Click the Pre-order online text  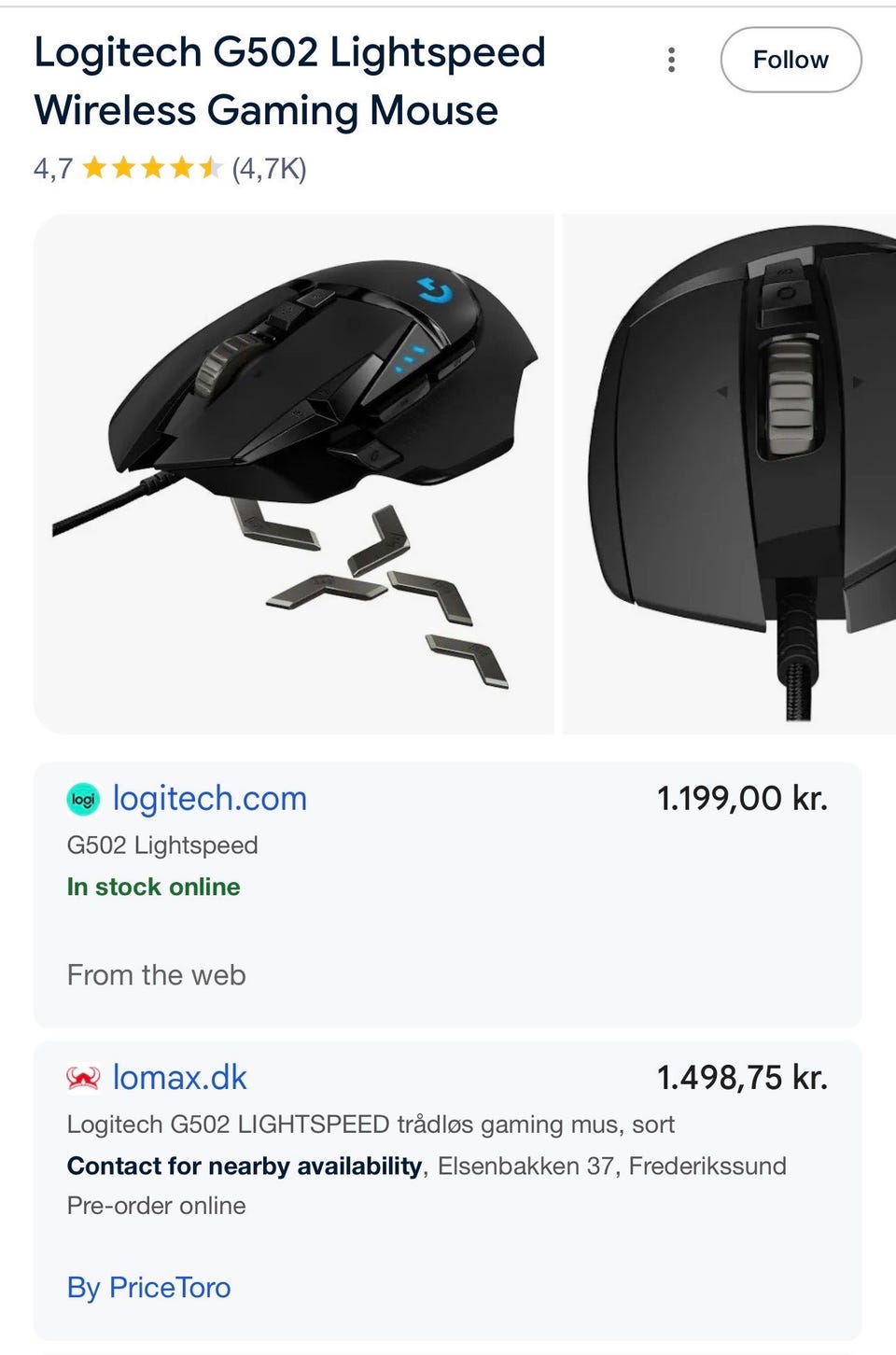pos(156,1206)
